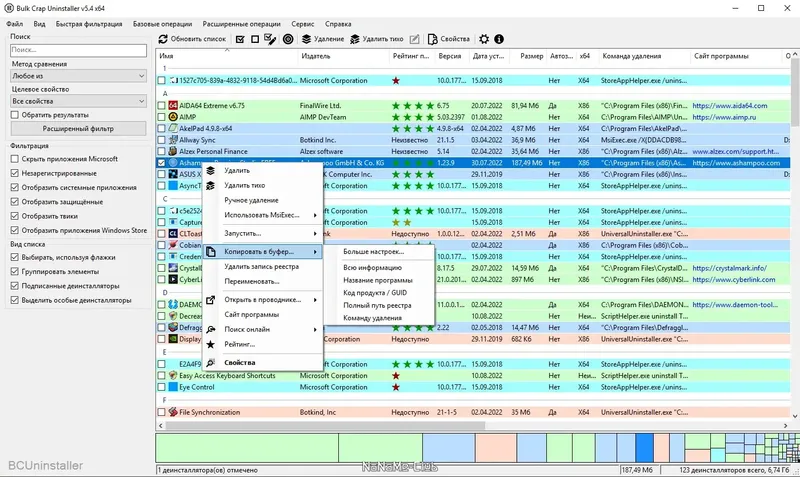Screen dimensions: 800x477
Task: Click the Easy Access Keyboard Shortcuts icon
Action: click(173, 375)
